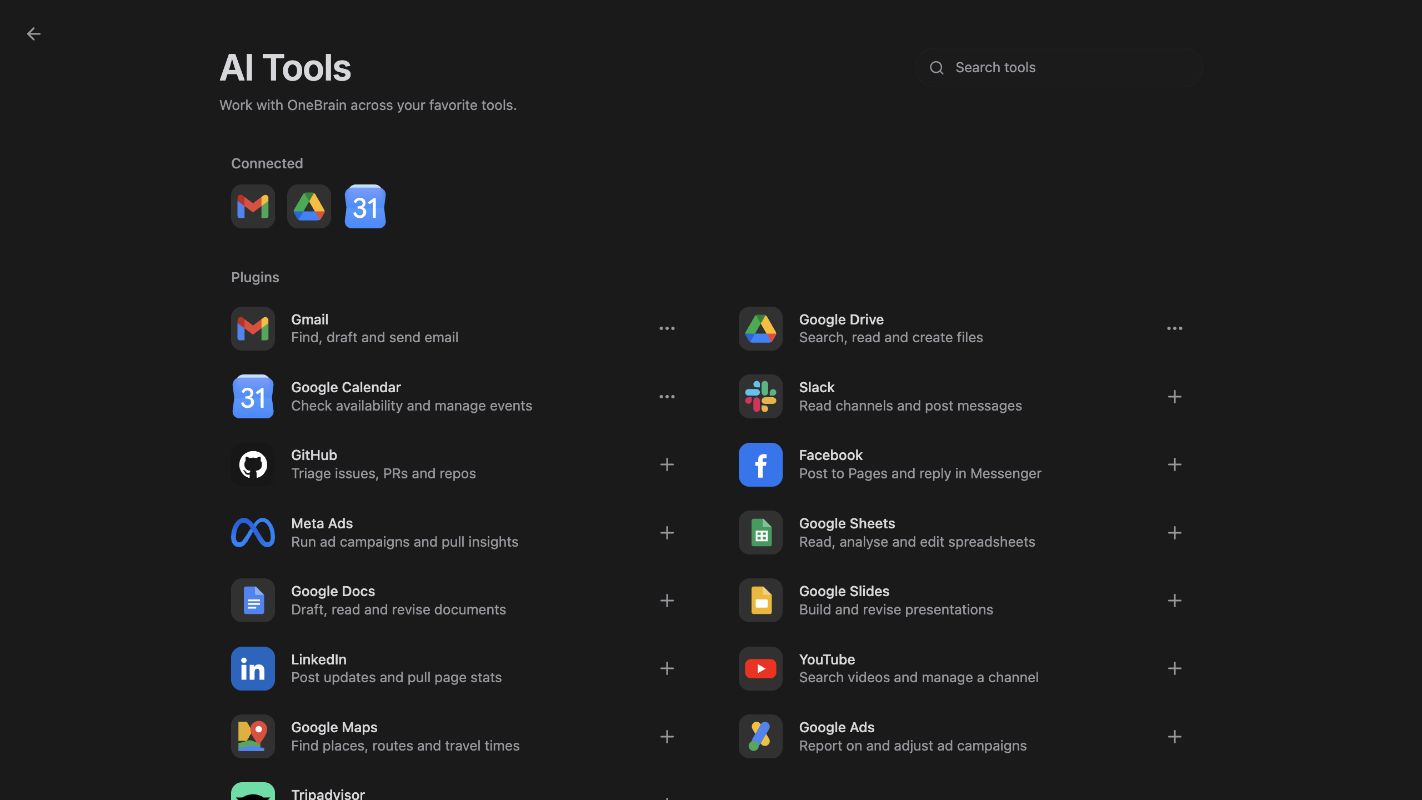Open the connected Google Calendar icon
This screenshot has width=1422, height=800.
coord(365,206)
